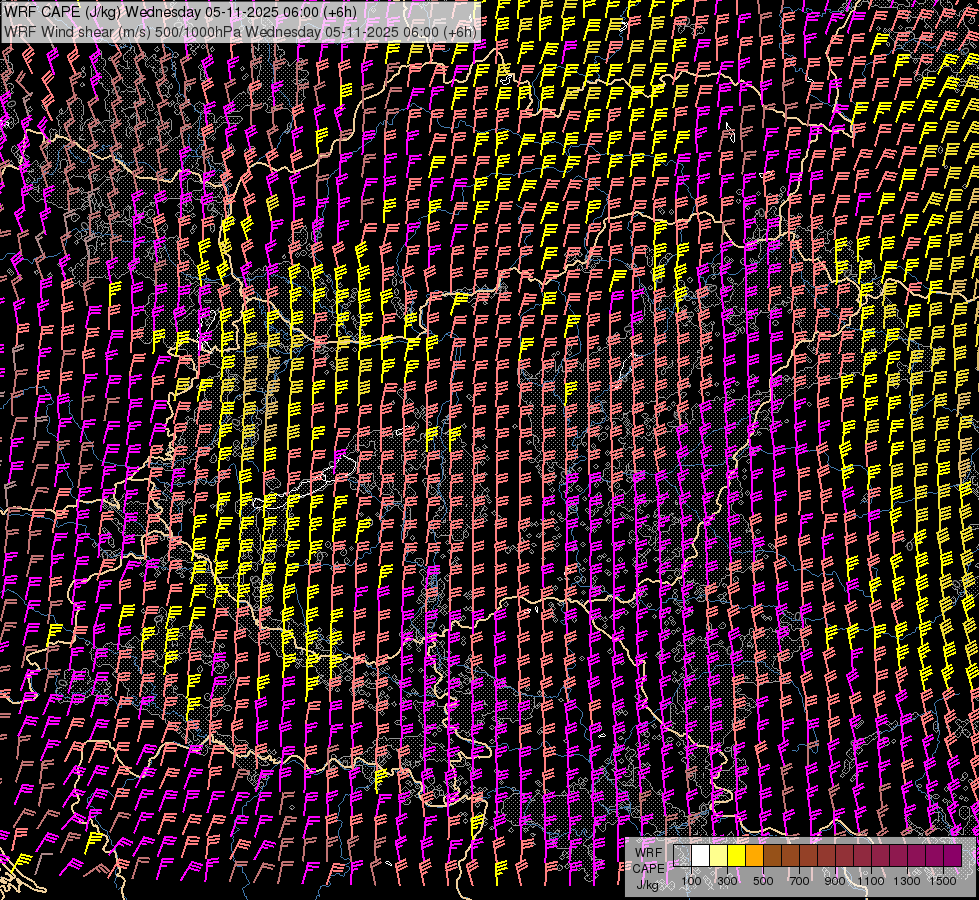Click the 1500 legend scale label
979x900 pixels.
[x=942, y=881]
